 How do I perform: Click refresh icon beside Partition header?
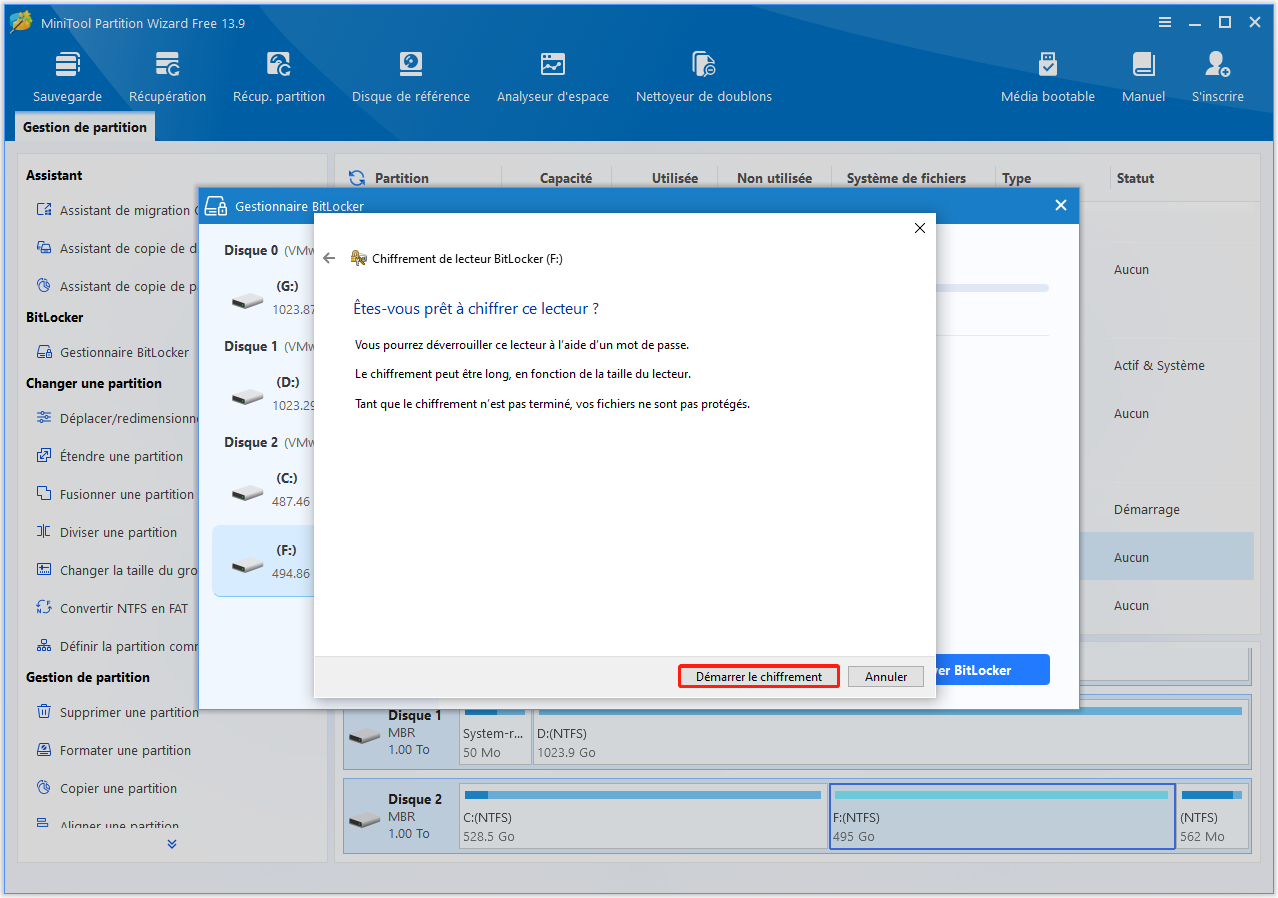(x=357, y=178)
